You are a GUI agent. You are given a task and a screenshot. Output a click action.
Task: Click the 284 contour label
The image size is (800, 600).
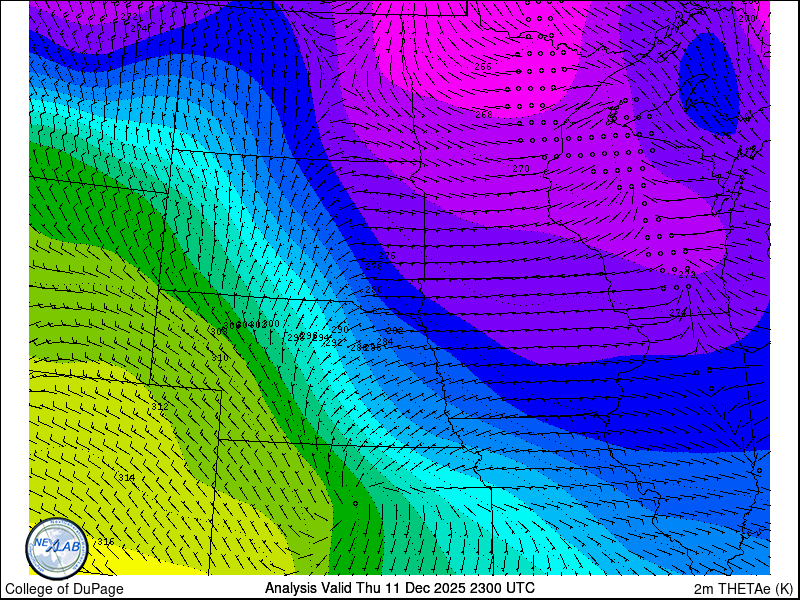385,341
